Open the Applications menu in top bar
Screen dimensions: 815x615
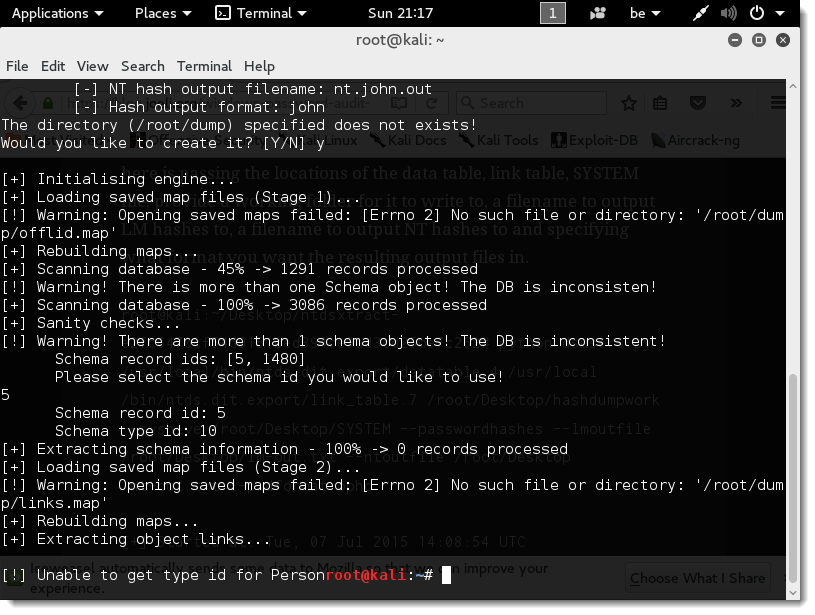tap(56, 13)
